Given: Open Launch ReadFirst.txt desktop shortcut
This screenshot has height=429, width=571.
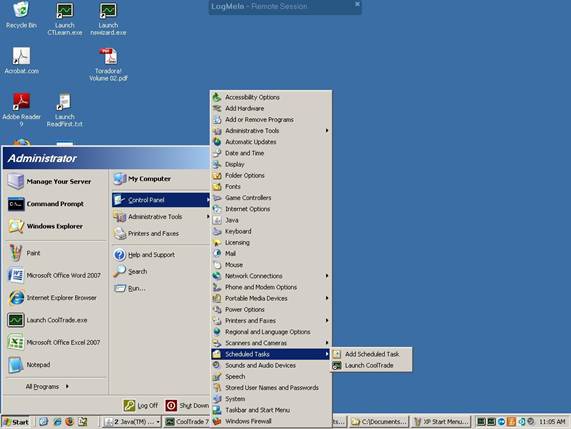Looking at the screenshot, I should tap(64, 110).
